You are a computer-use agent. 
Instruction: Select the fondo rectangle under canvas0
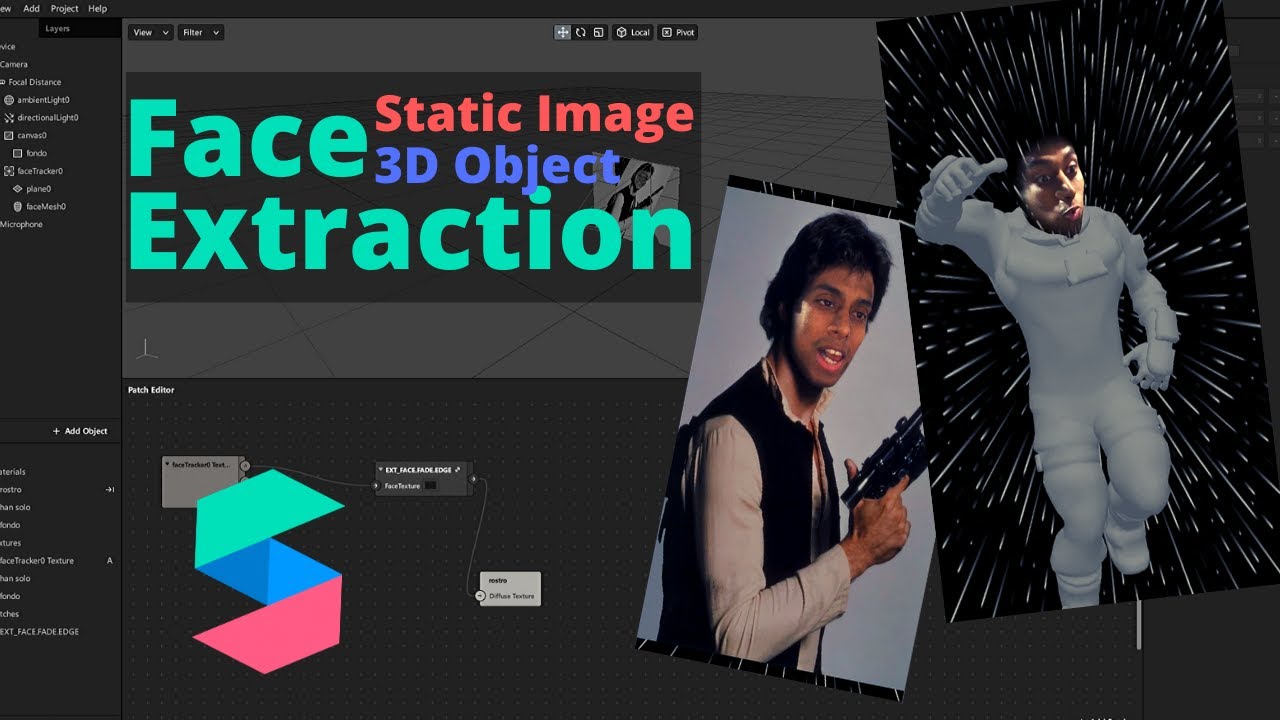tap(36, 153)
